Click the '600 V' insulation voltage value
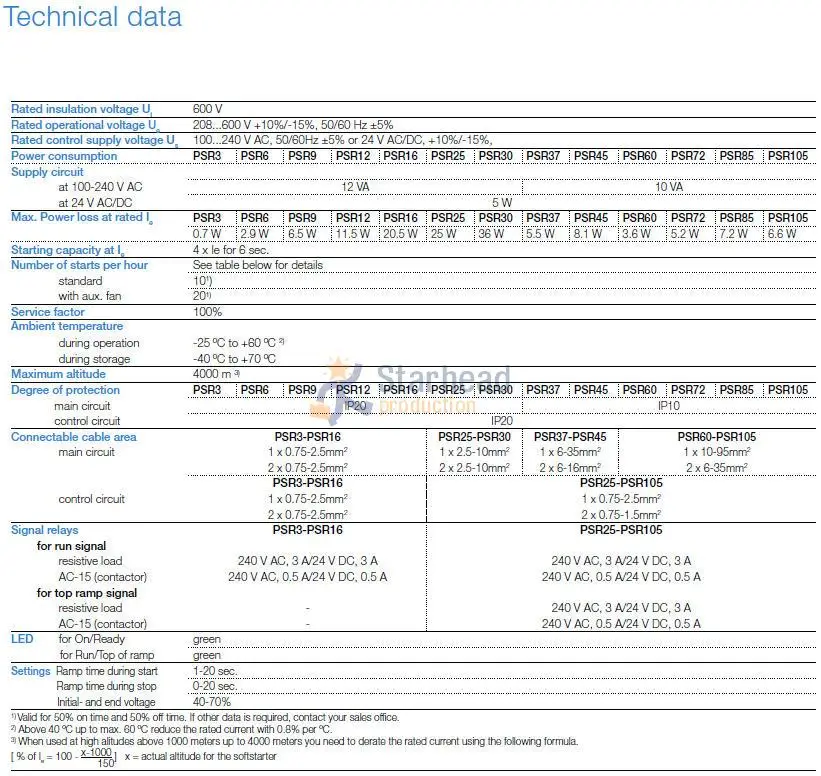Viewport: 821px width, 776px height. coord(207,109)
